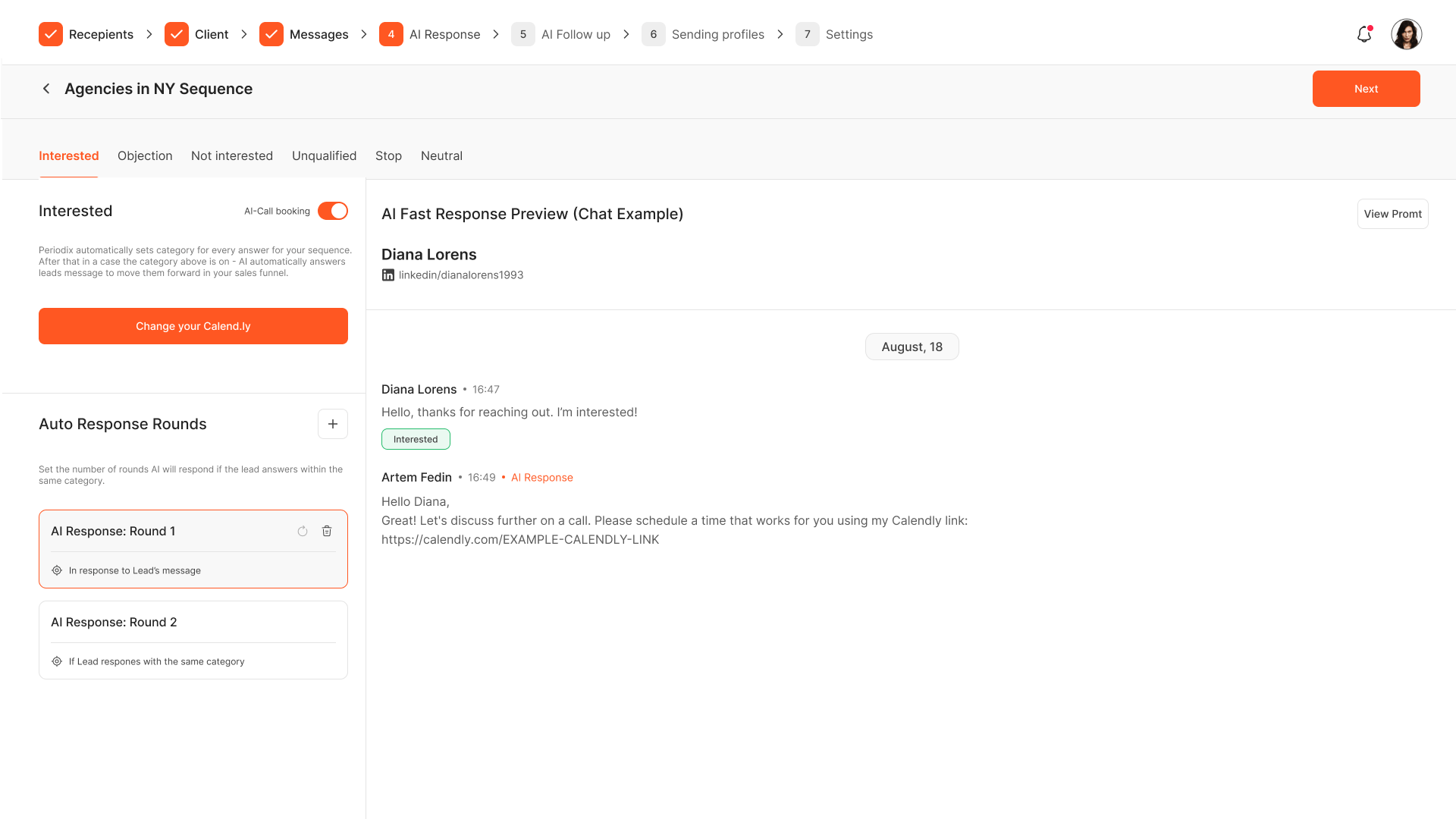The width and height of the screenshot is (1456, 819).
Task: Click the Add button for Auto Response Rounds
Action: tap(333, 424)
